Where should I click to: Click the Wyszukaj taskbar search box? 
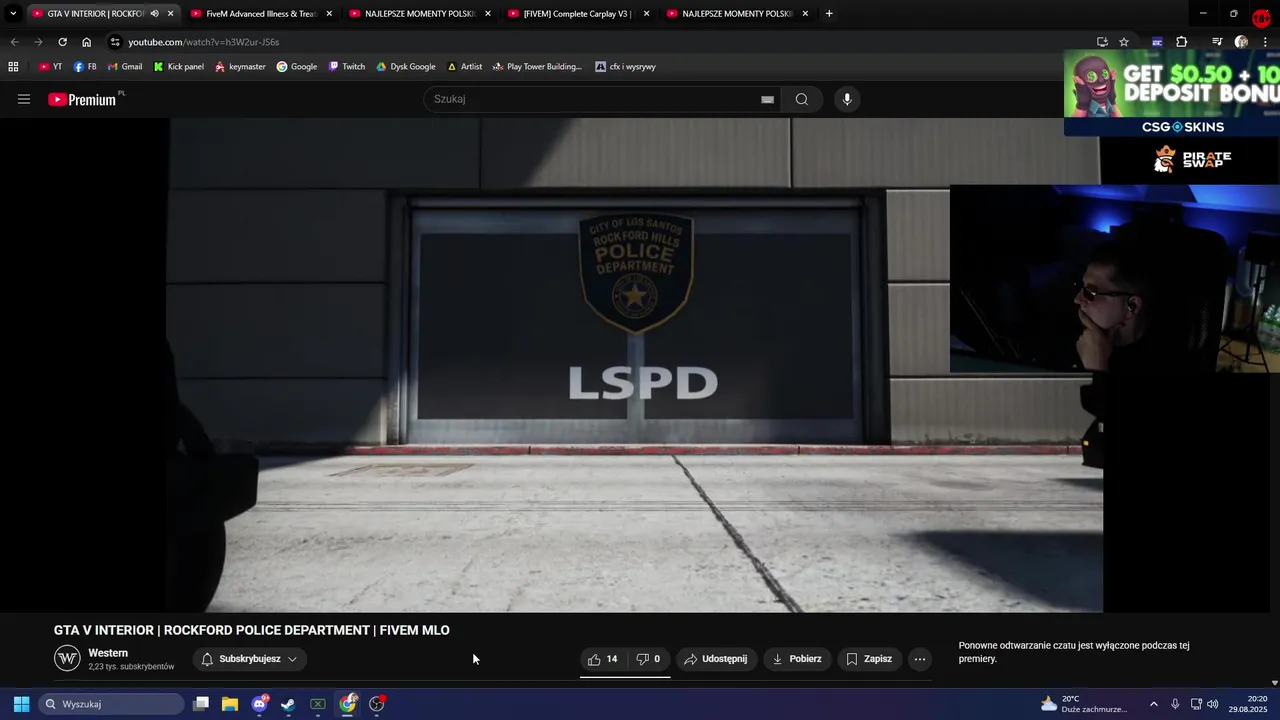(112, 704)
